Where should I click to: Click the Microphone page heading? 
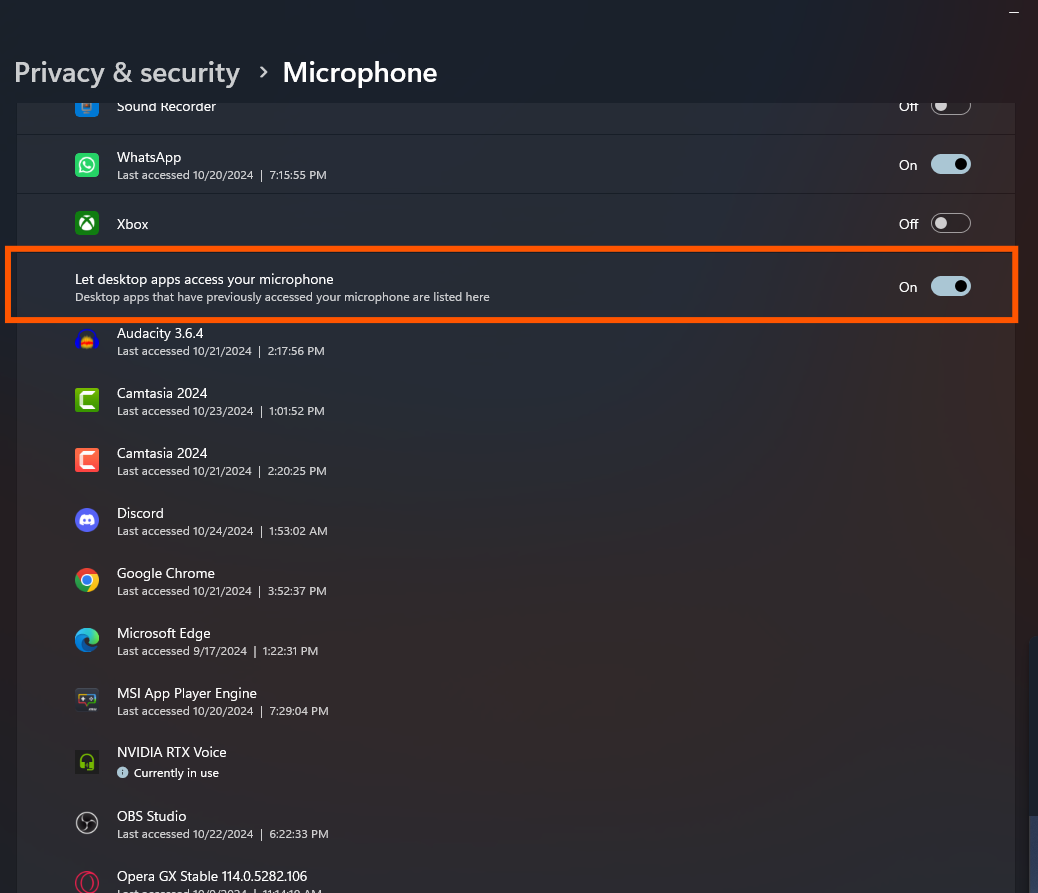[x=360, y=73]
